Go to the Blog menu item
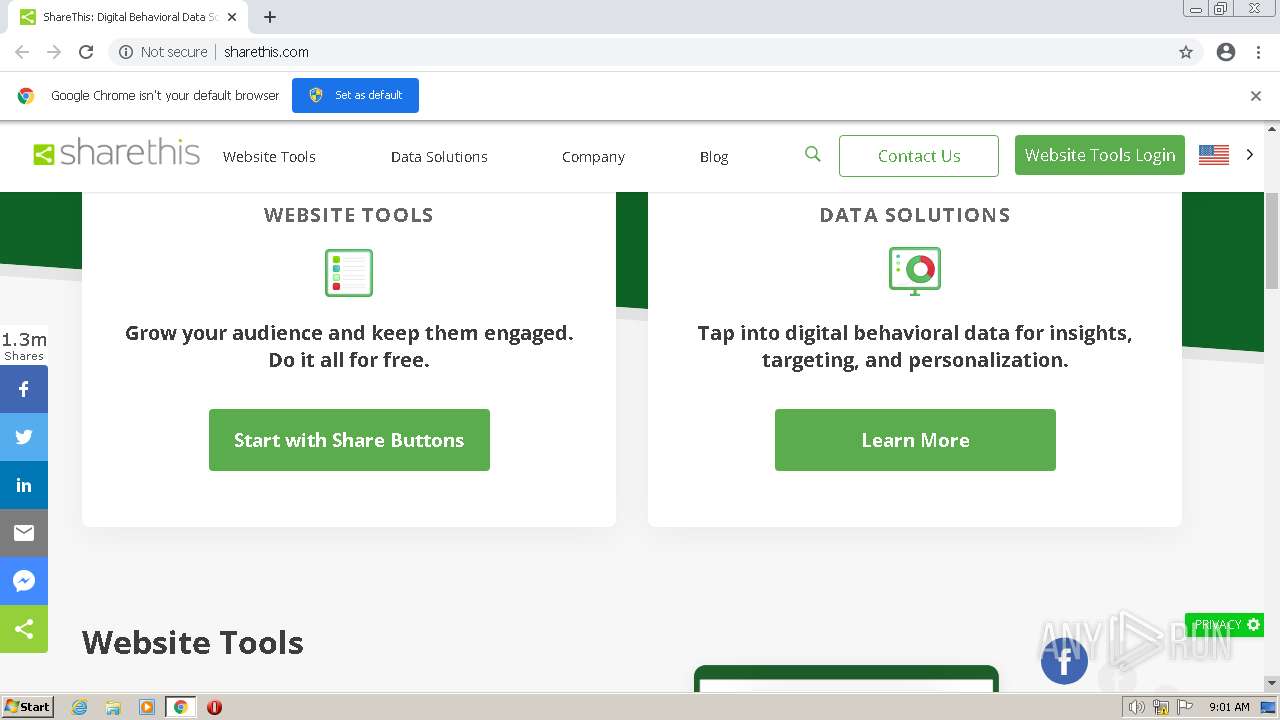The height and width of the screenshot is (720, 1280). [714, 157]
